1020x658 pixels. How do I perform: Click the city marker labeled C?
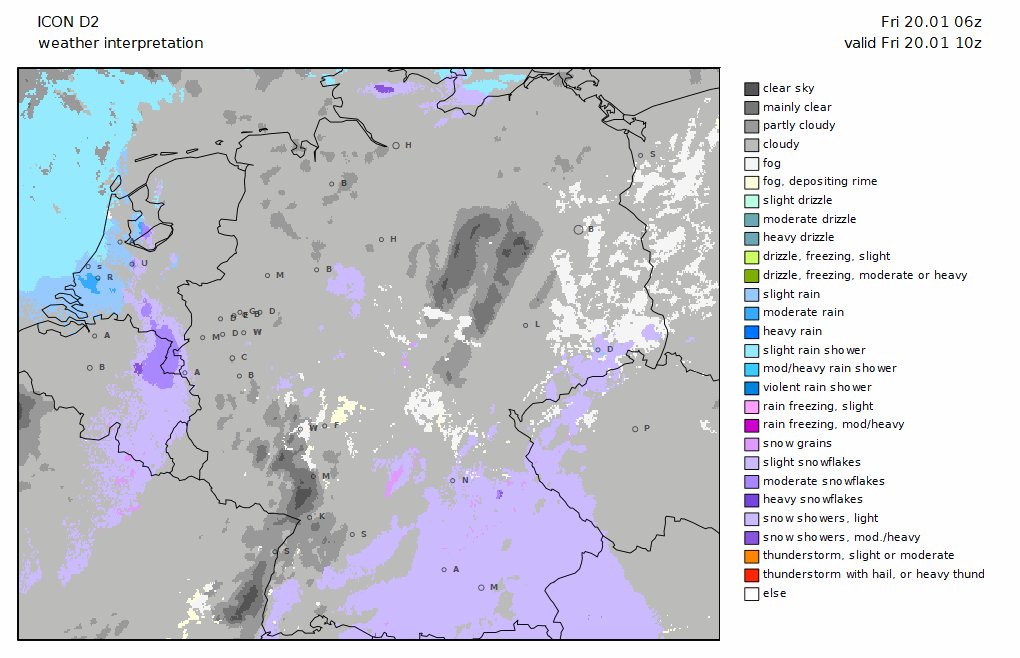(x=232, y=358)
